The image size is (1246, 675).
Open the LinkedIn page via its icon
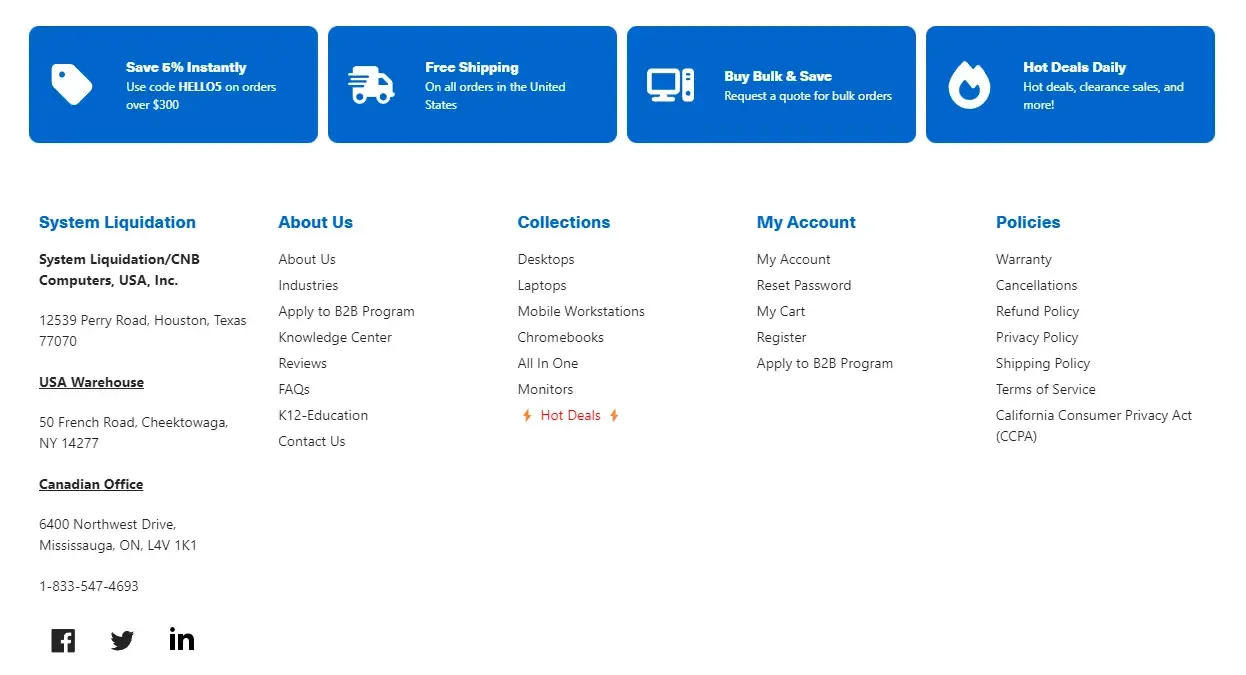(181, 639)
